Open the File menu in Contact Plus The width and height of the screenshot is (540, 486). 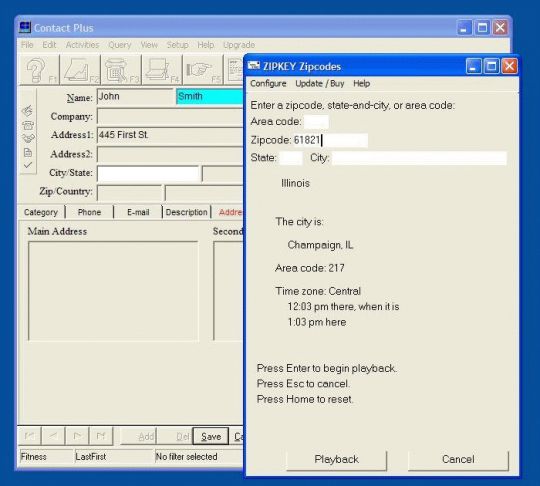27,45
